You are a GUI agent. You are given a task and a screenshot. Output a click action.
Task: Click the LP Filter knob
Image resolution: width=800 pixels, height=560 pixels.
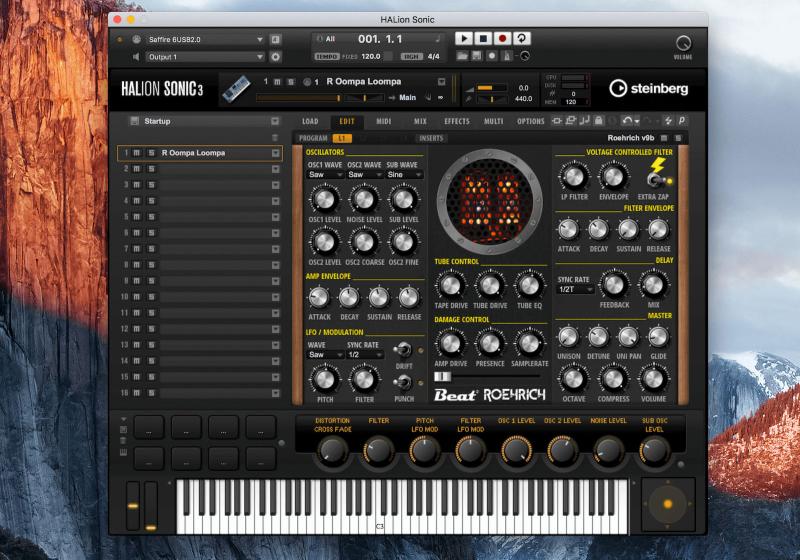[573, 178]
